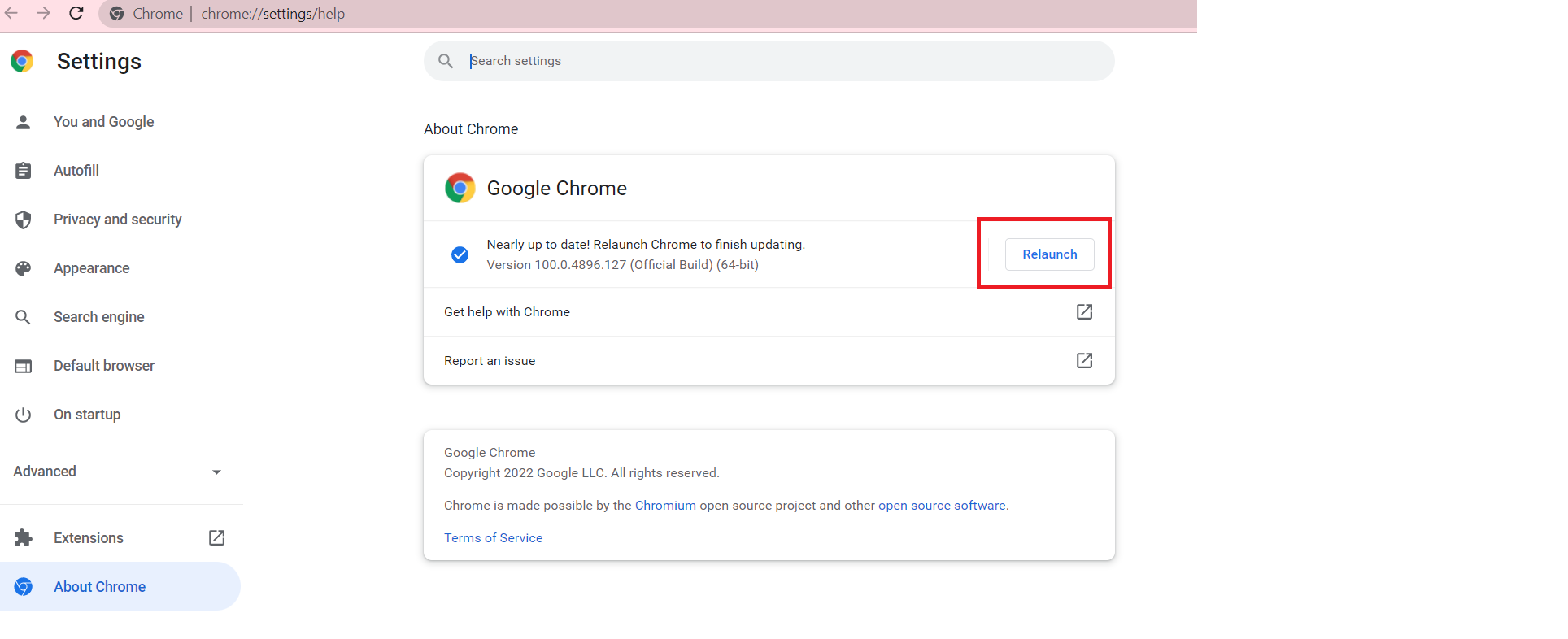Screen dimensions: 1568x639
Task: Click the browser back arrow
Action: coord(11,13)
